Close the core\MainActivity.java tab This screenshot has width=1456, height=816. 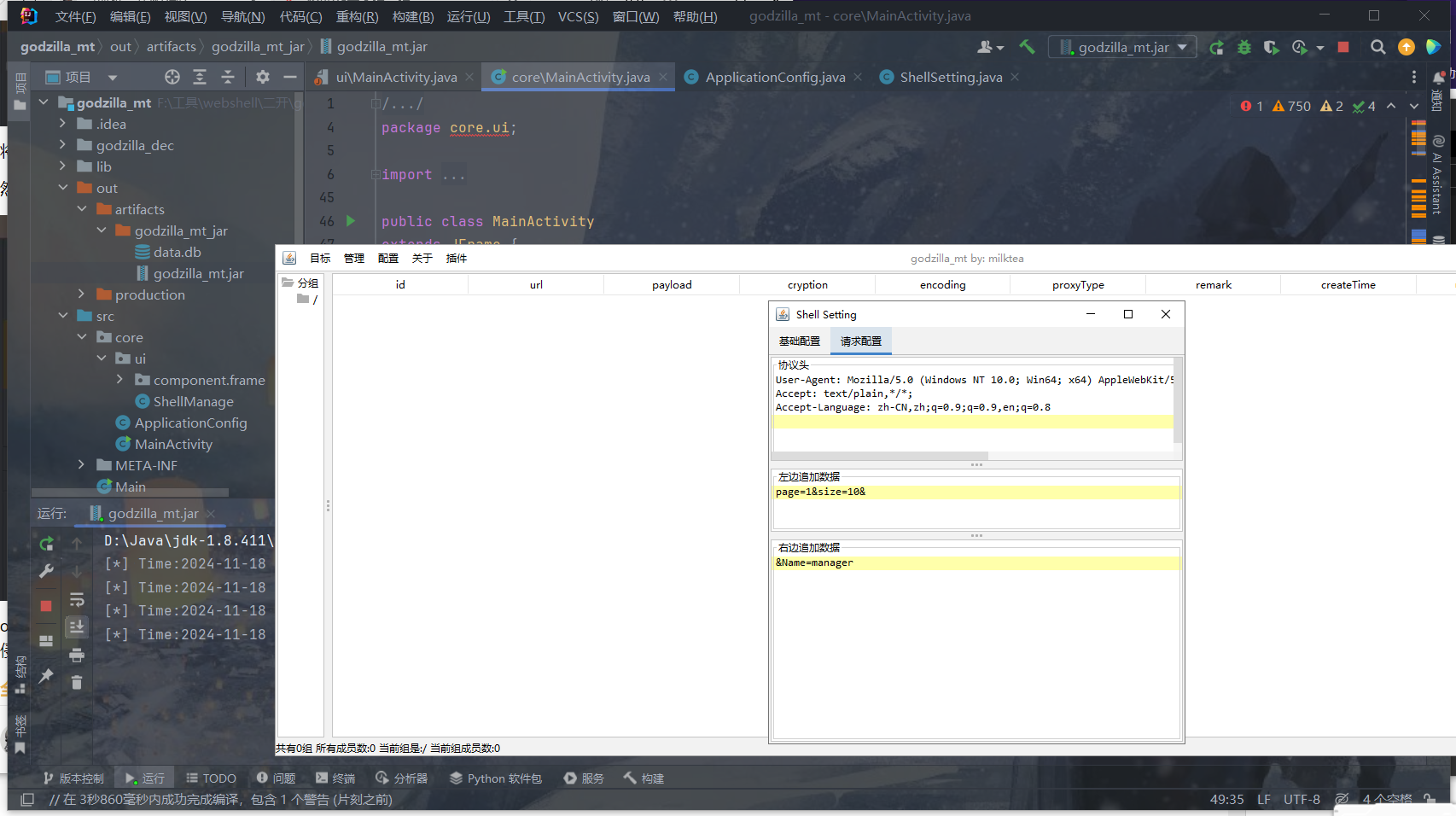pyautogui.click(x=663, y=77)
